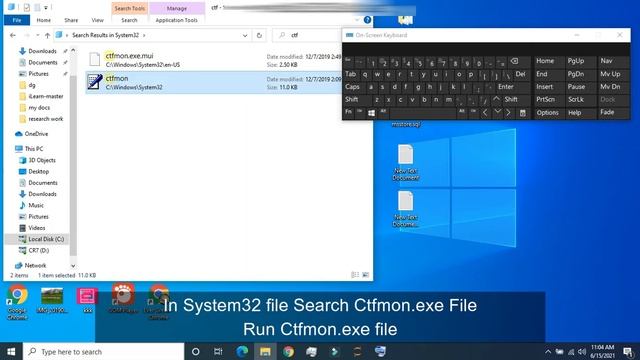Toggle ScrLk key on keyboard
This screenshot has width=640, height=360.
tap(576, 100)
